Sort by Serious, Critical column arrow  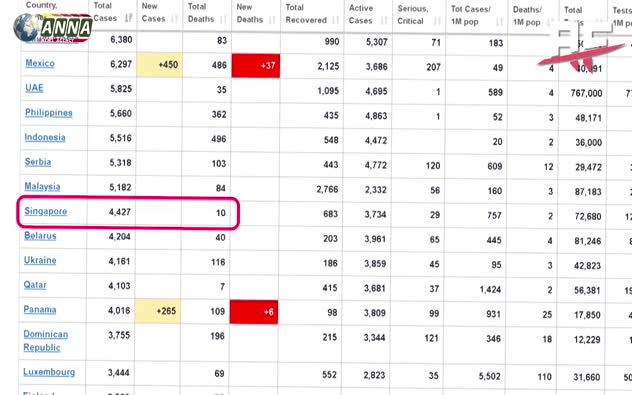[x=437, y=21]
